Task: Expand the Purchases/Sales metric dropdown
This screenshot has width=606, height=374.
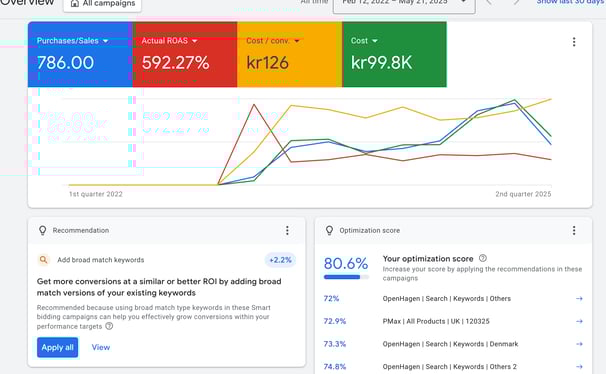Action: click(106, 41)
